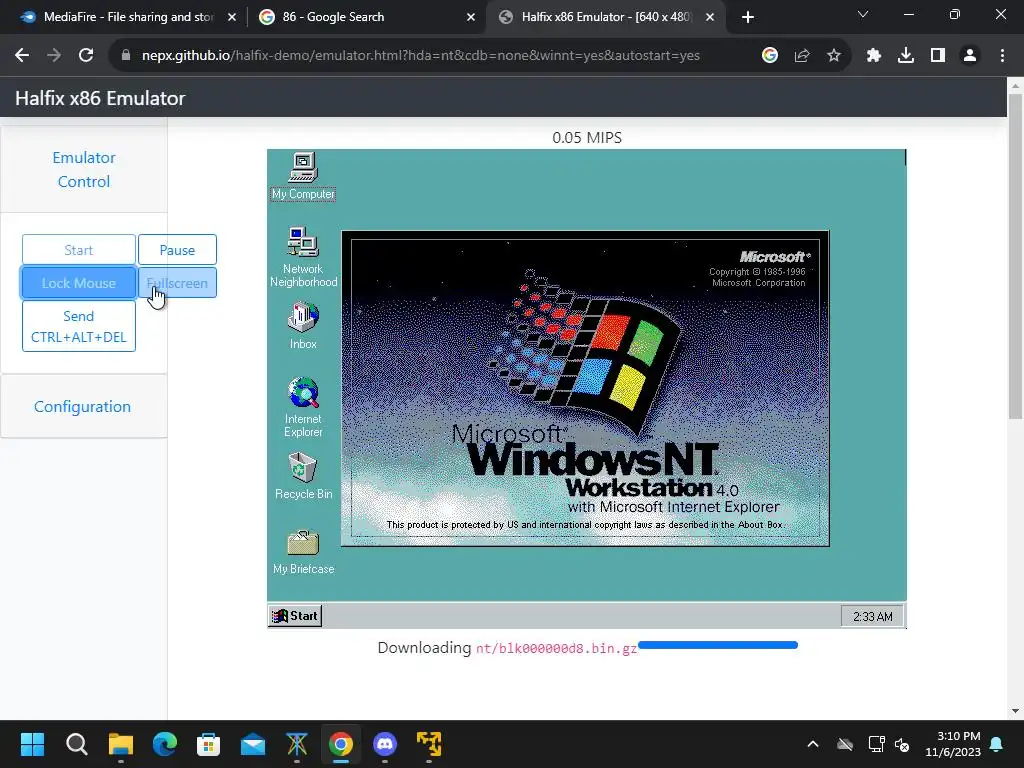Expand the Configuration panel

tap(82, 406)
